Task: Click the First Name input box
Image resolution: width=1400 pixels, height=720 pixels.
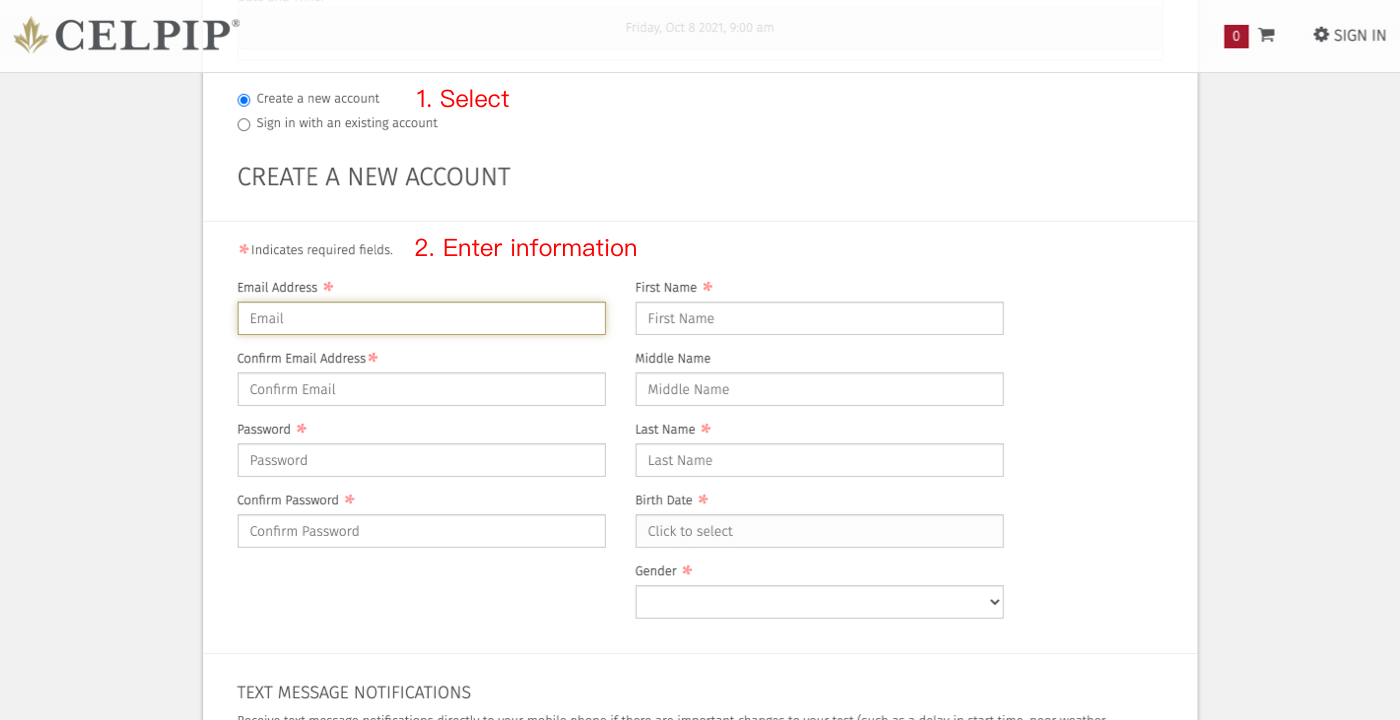Action: 819,318
